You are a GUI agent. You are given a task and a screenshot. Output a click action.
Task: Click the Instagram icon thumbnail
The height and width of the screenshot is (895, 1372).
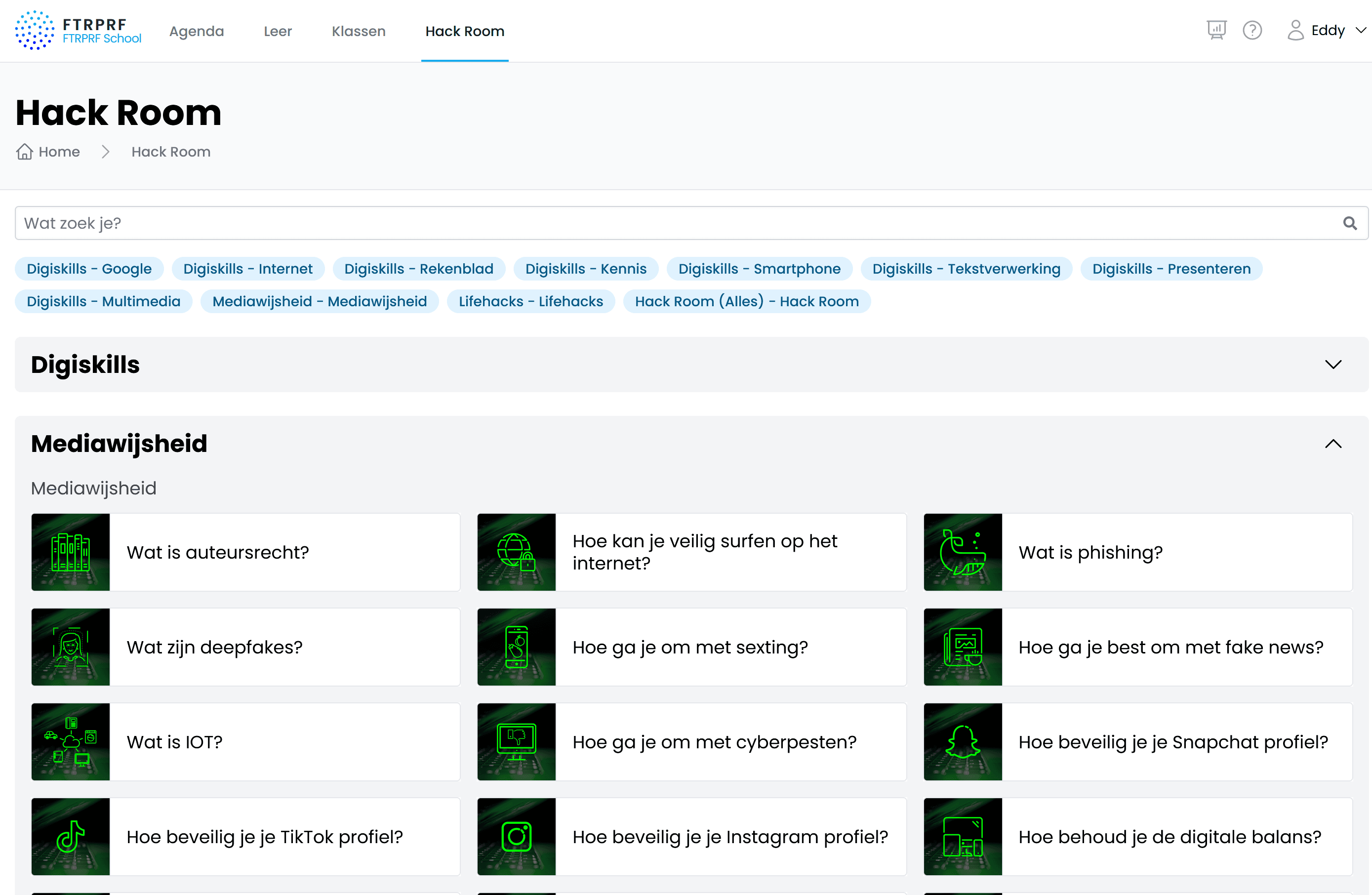pos(516,836)
